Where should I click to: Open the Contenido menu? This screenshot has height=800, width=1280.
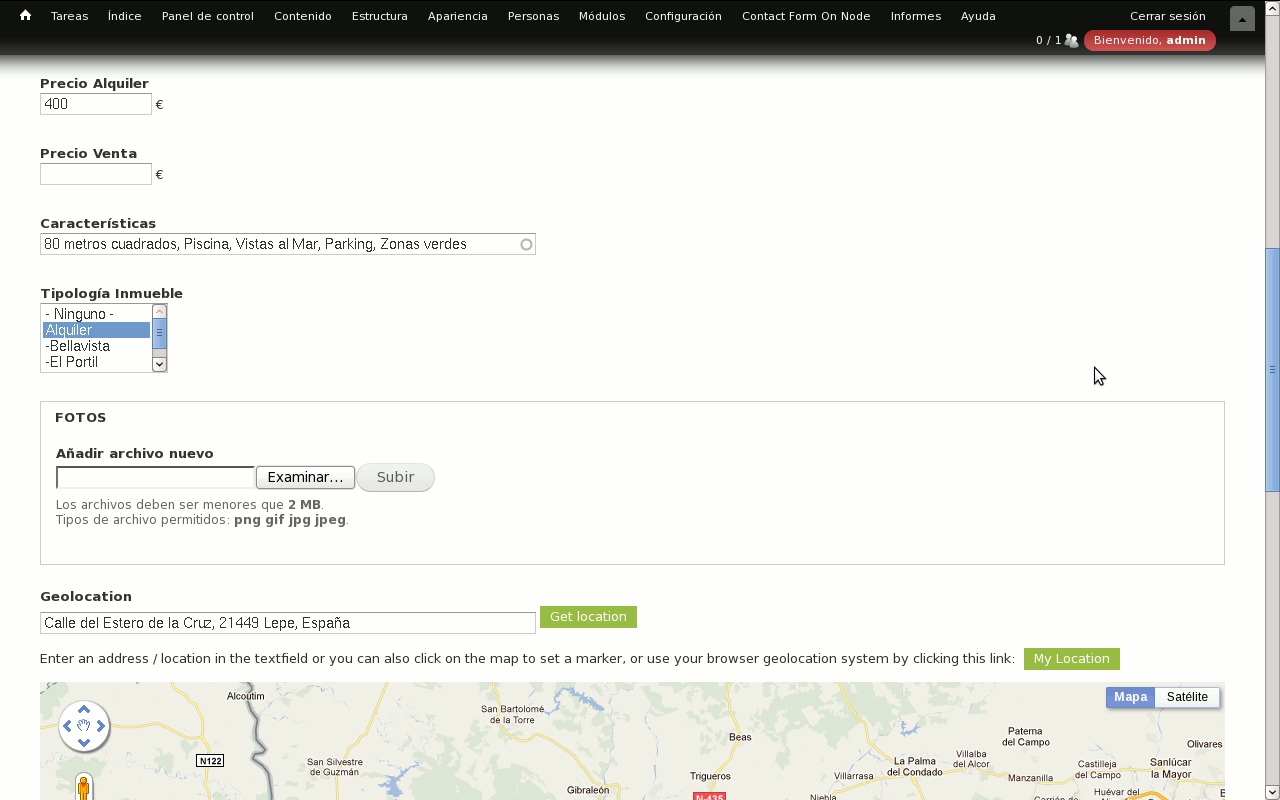302,16
